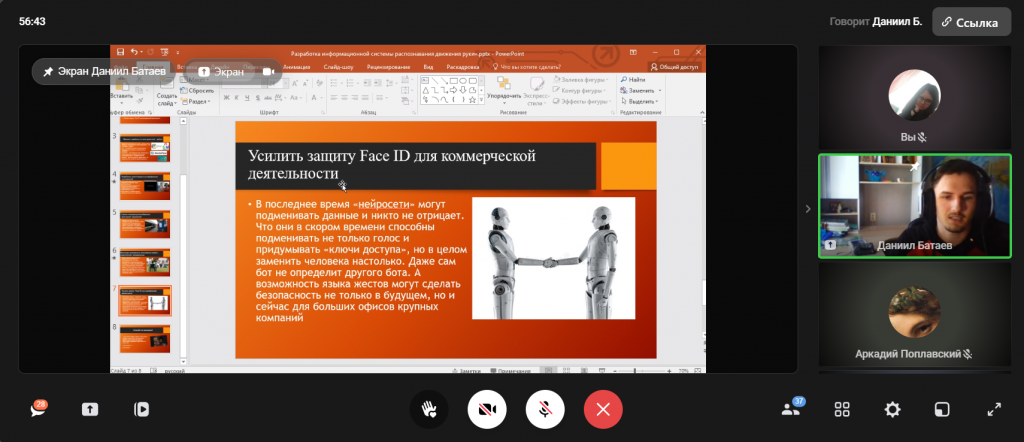Open the chat with 28 unread messages
This screenshot has height=442, width=1024.
[38, 409]
